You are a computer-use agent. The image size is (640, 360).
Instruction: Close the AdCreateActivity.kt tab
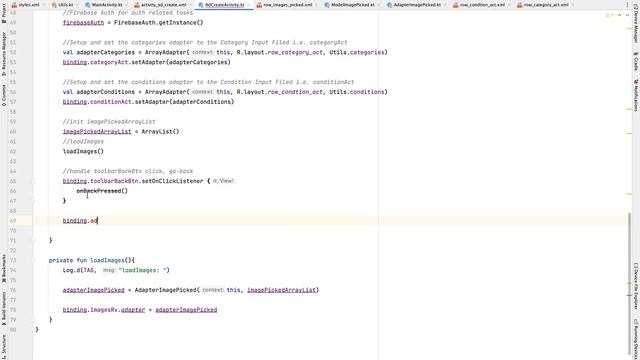pyautogui.click(x=249, y=5)
